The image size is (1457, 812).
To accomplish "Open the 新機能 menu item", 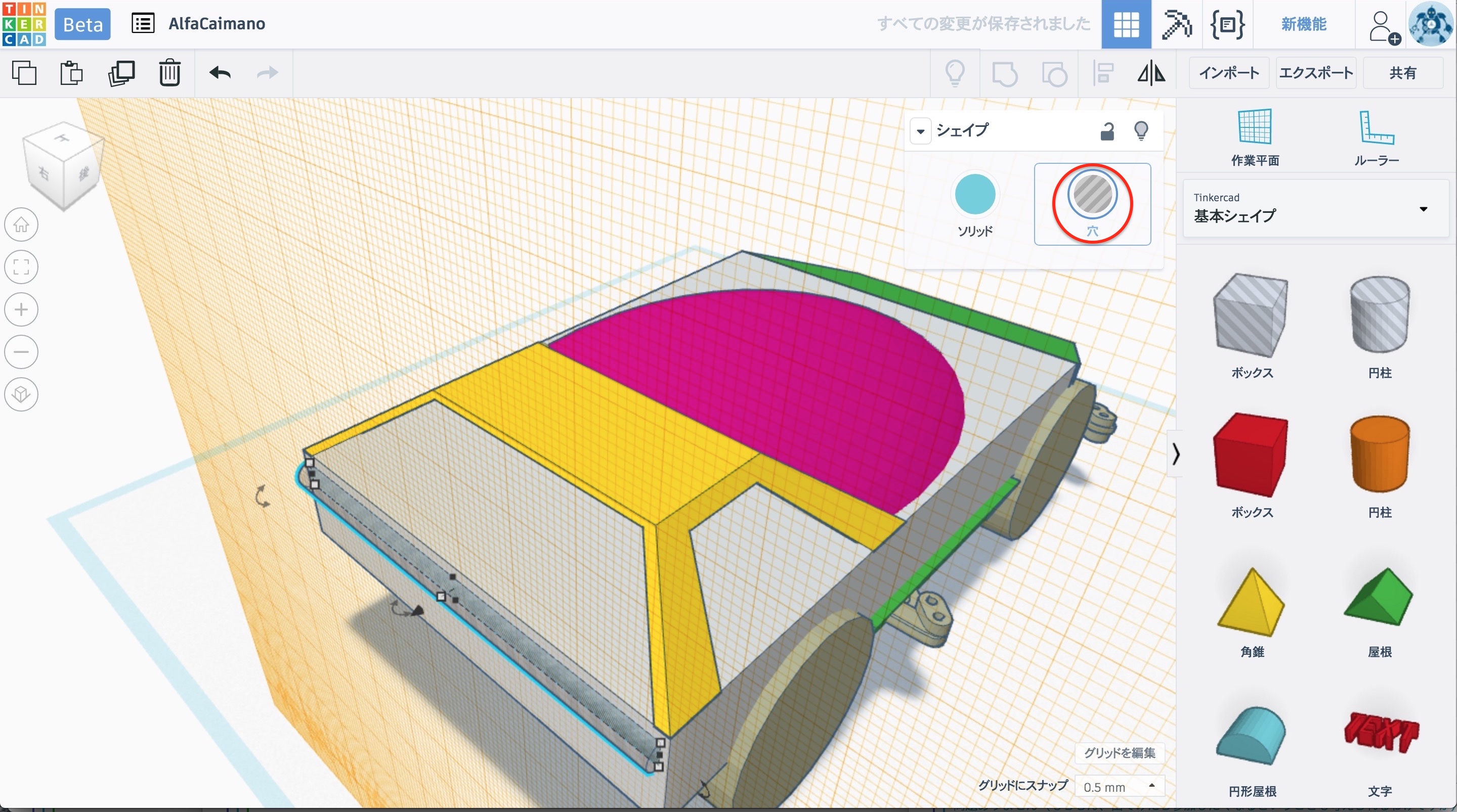I will [x=1304, y=24].
